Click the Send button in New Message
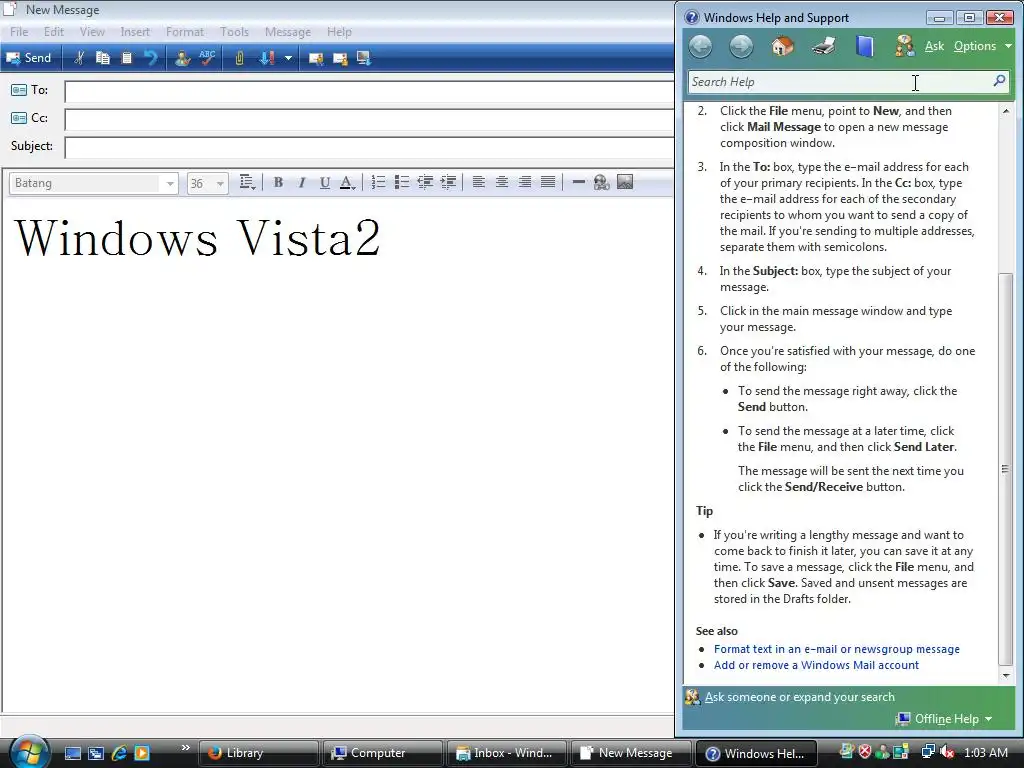The width and height of the screenshot is (1024, 768). click(29, 58)
